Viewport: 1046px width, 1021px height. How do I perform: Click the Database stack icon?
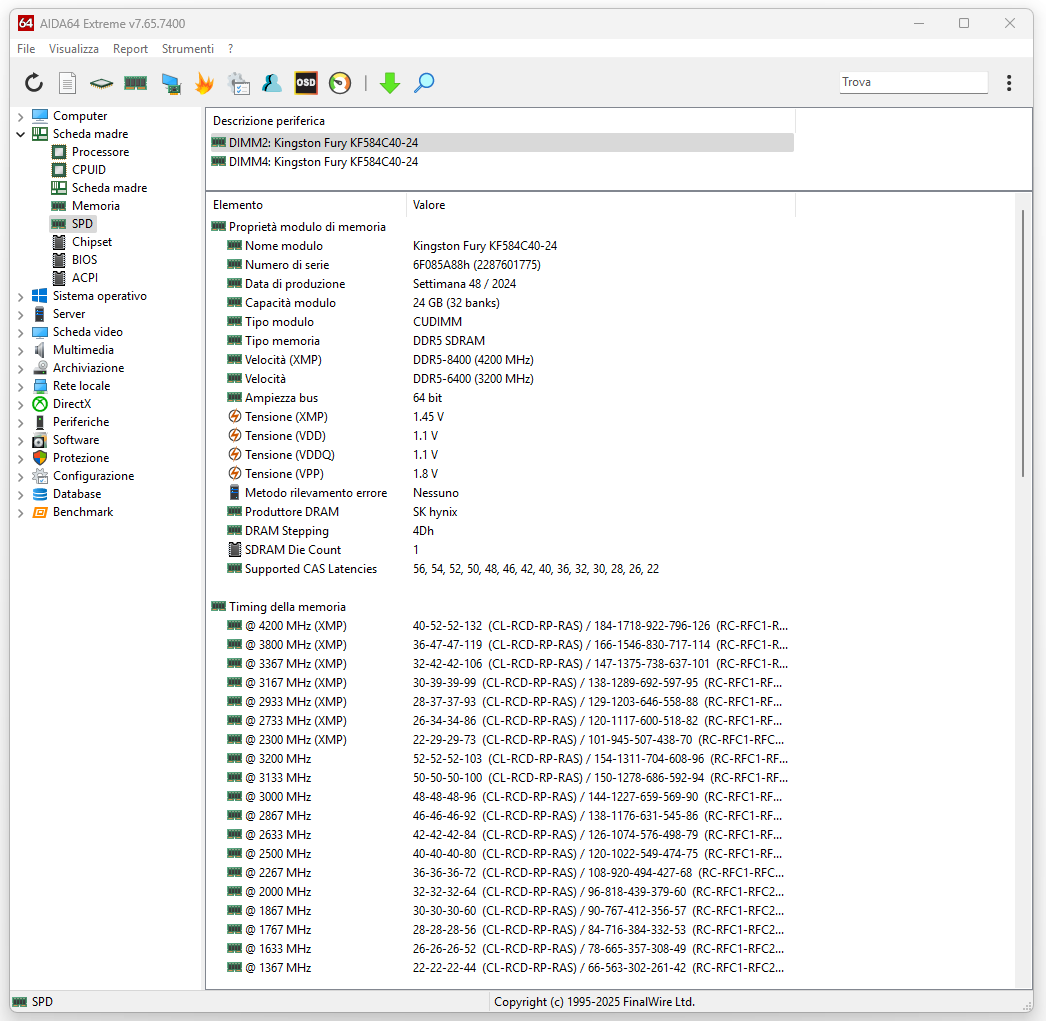[x=40, y=494]
